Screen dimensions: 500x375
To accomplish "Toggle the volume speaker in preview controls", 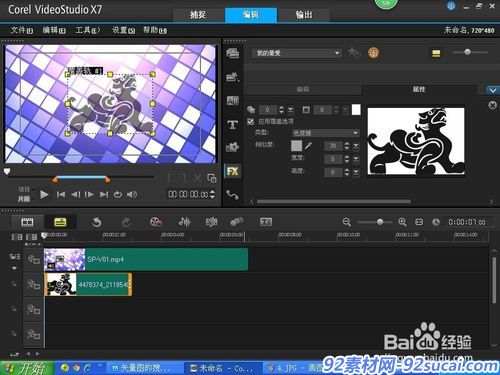I will click(132, 194).
